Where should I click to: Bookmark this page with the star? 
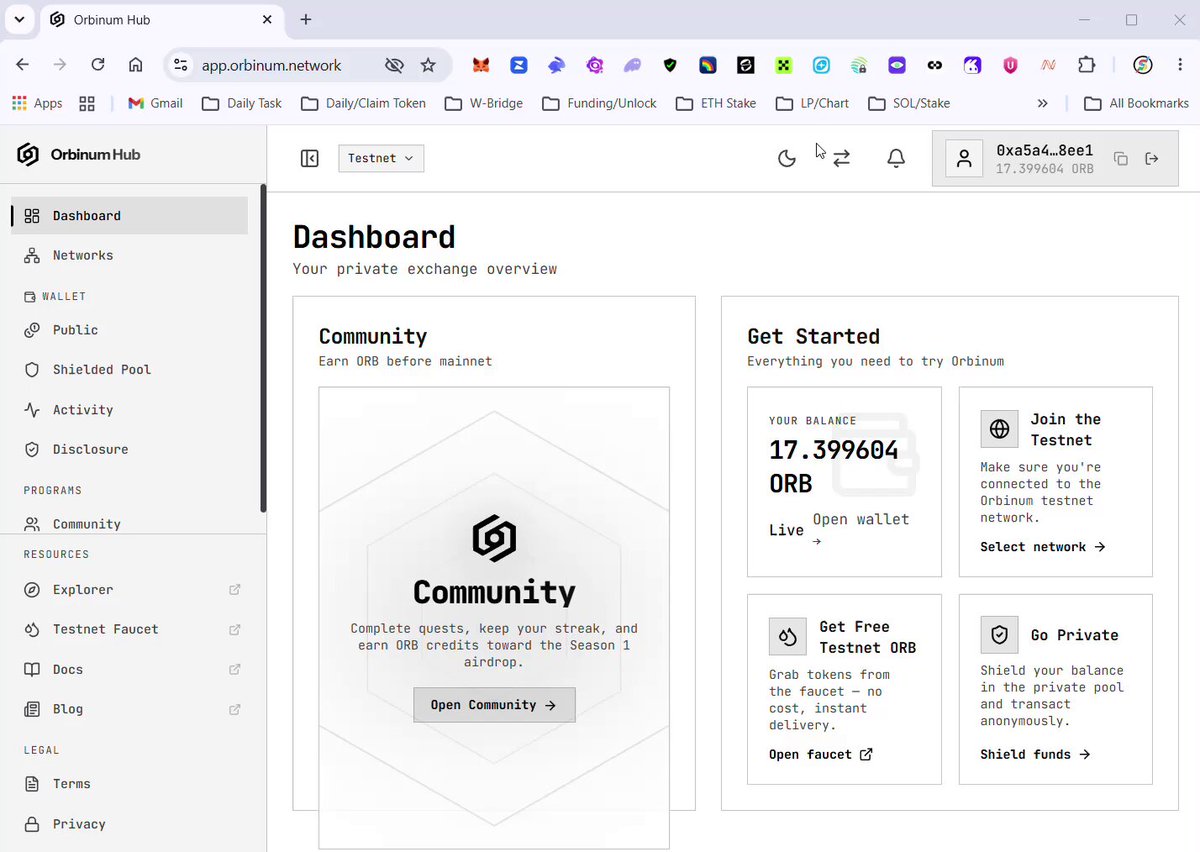pyautogui.click(x=428, y=65)
